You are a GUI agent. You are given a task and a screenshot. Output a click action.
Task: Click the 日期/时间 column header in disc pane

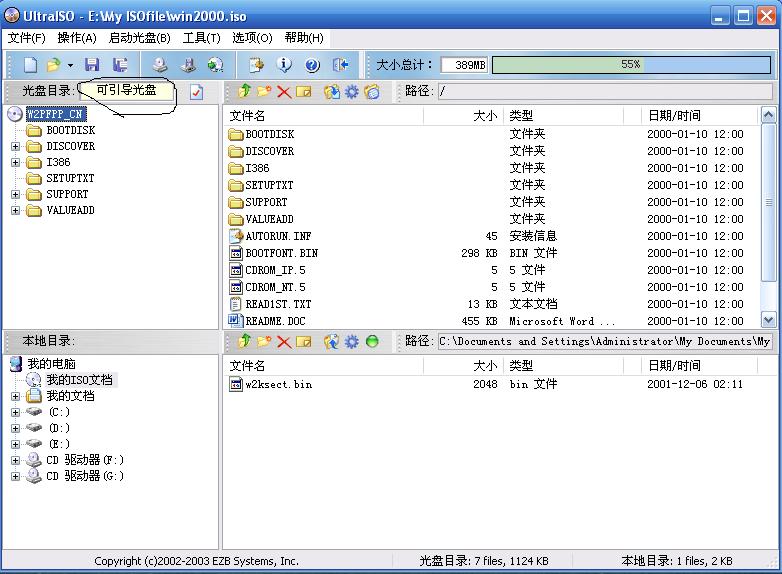click(699, 116)
